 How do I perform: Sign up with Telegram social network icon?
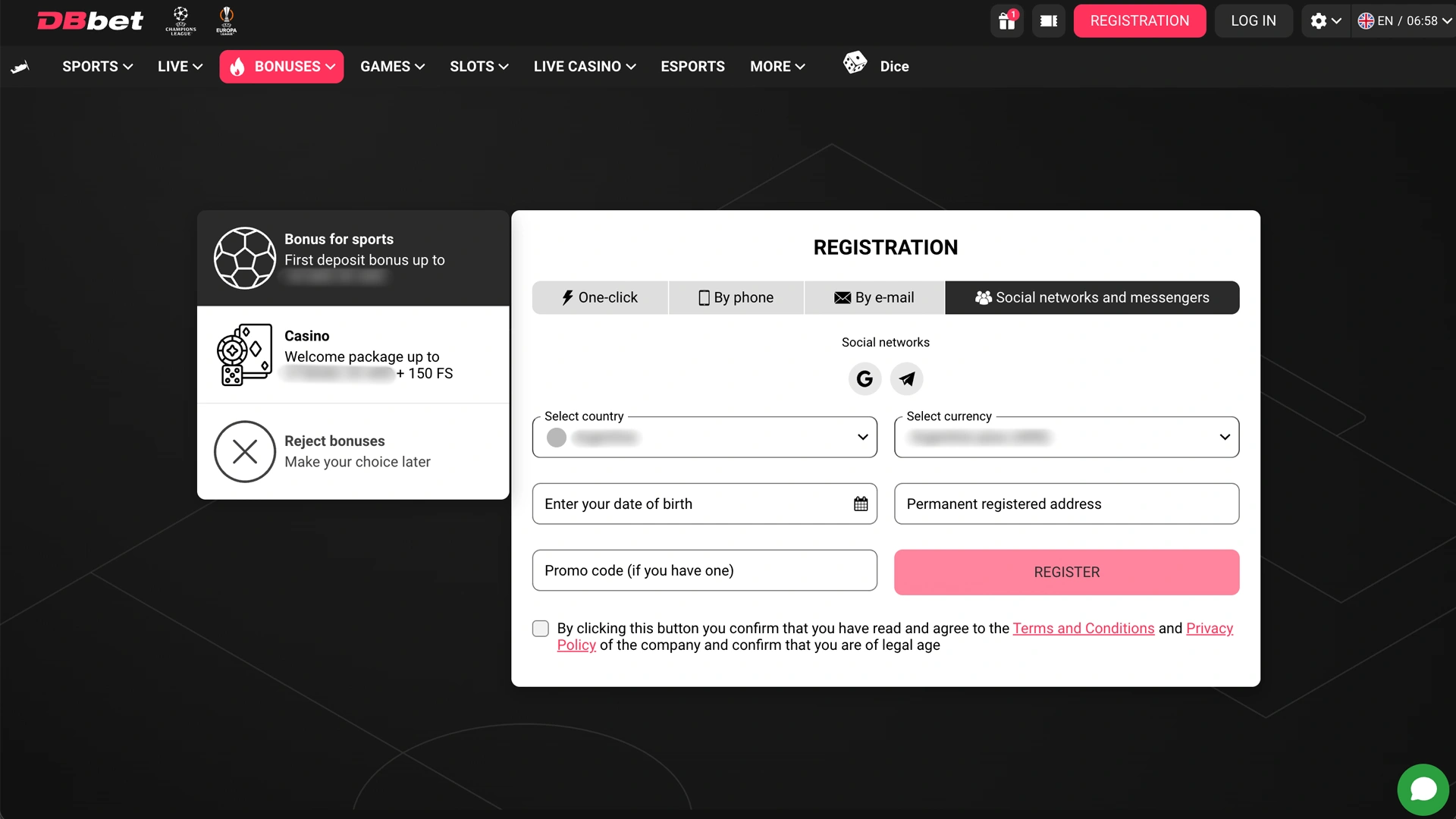click(x=907, y=378)
